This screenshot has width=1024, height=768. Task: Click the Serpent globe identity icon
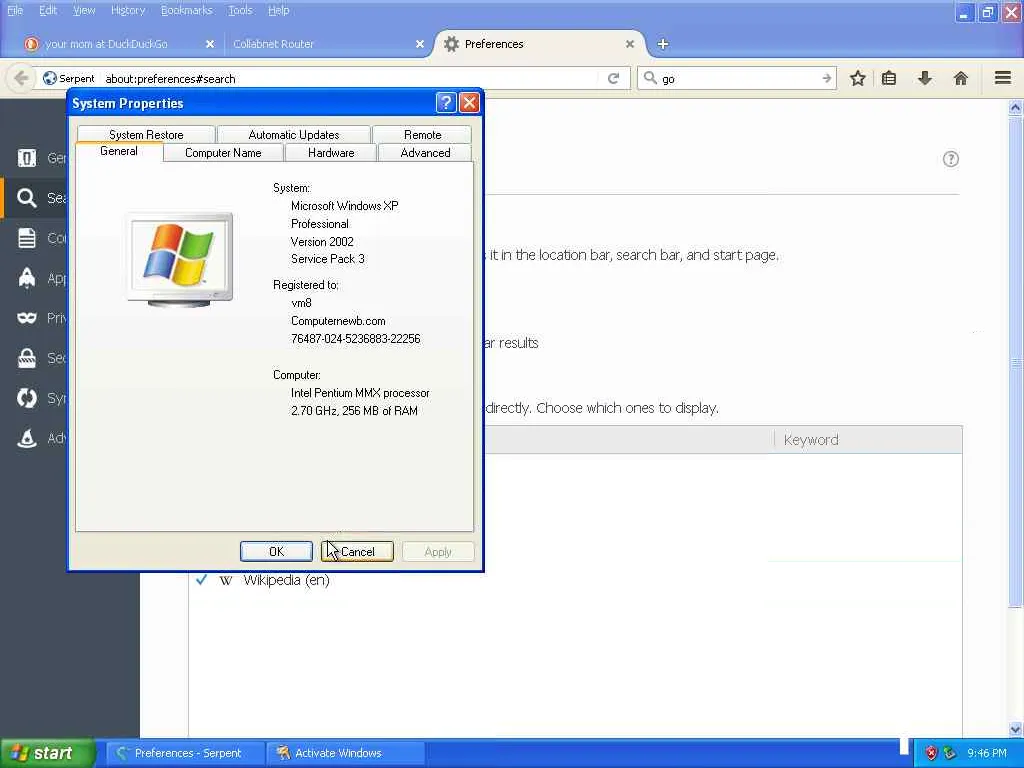tap(50, 78)
